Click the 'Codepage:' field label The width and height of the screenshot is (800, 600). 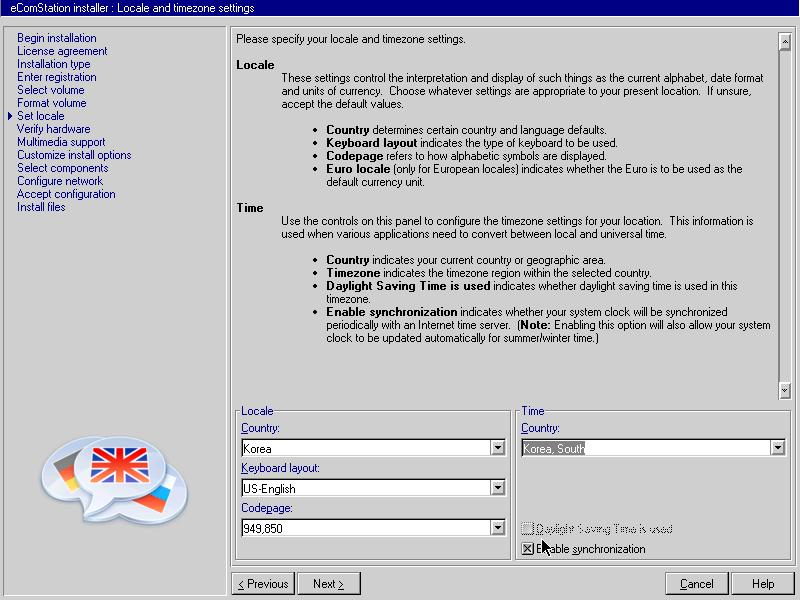267,508
